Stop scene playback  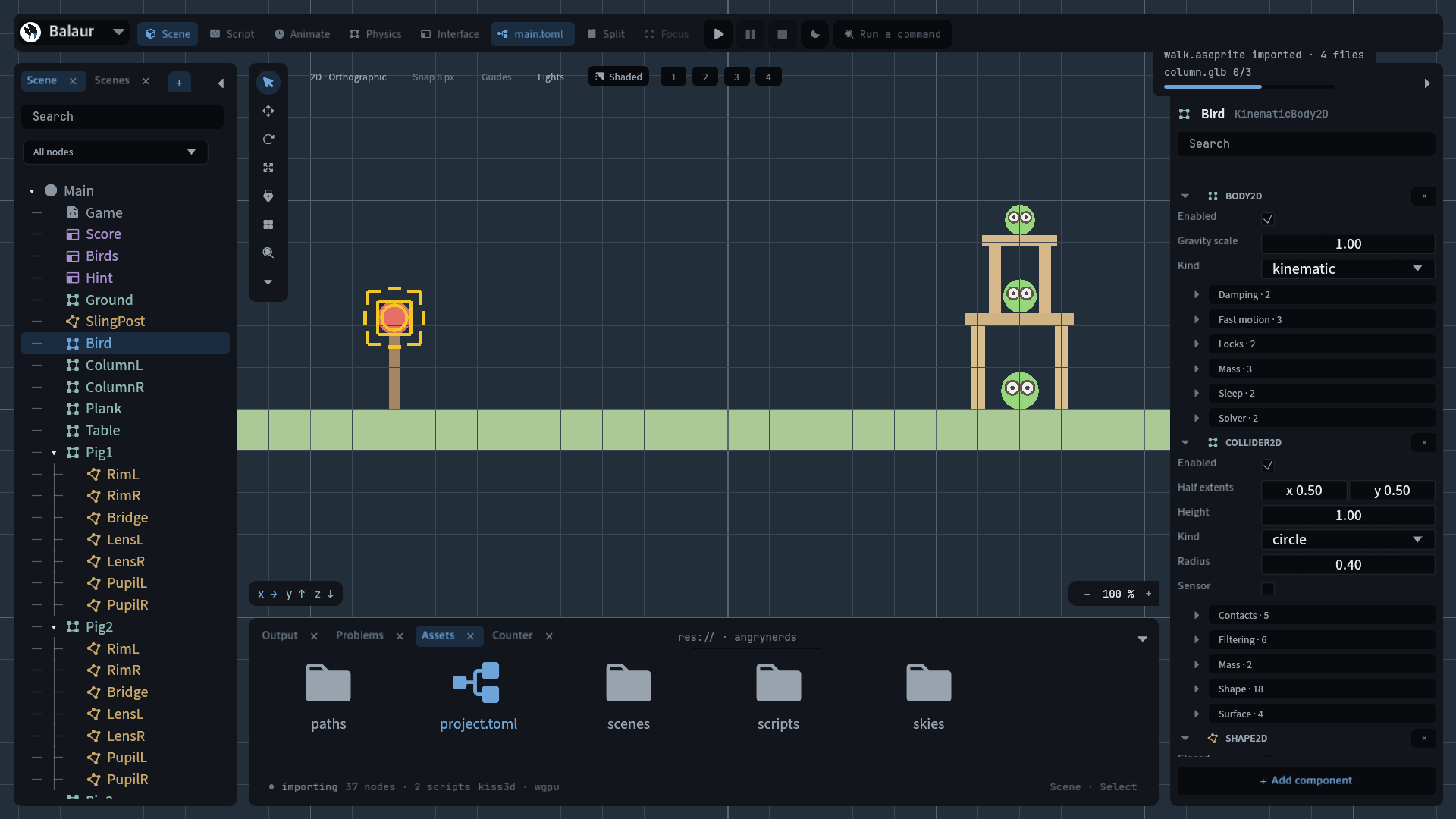tap(783, 34)
